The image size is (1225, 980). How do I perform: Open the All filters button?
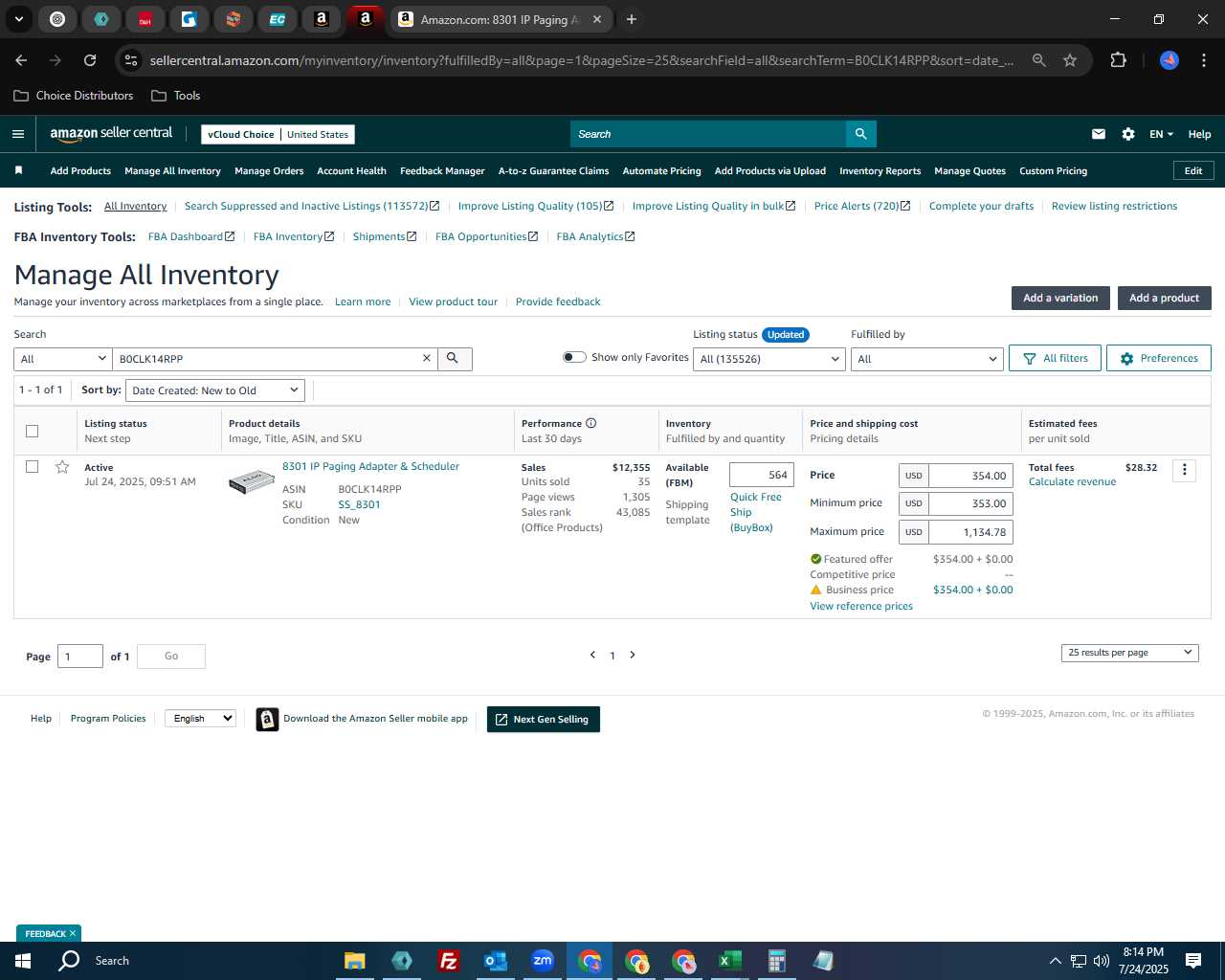coord(1055,358)
